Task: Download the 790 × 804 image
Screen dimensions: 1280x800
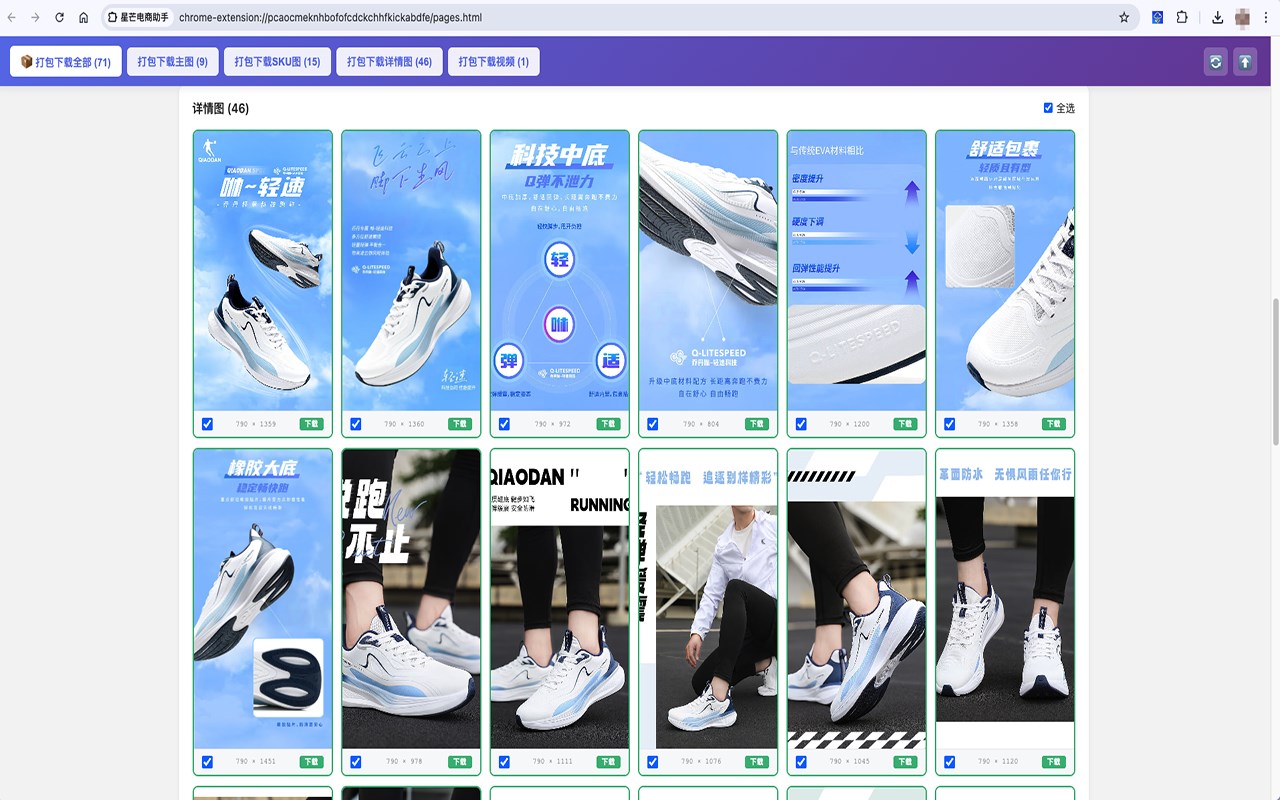Action: click(757, 424)
